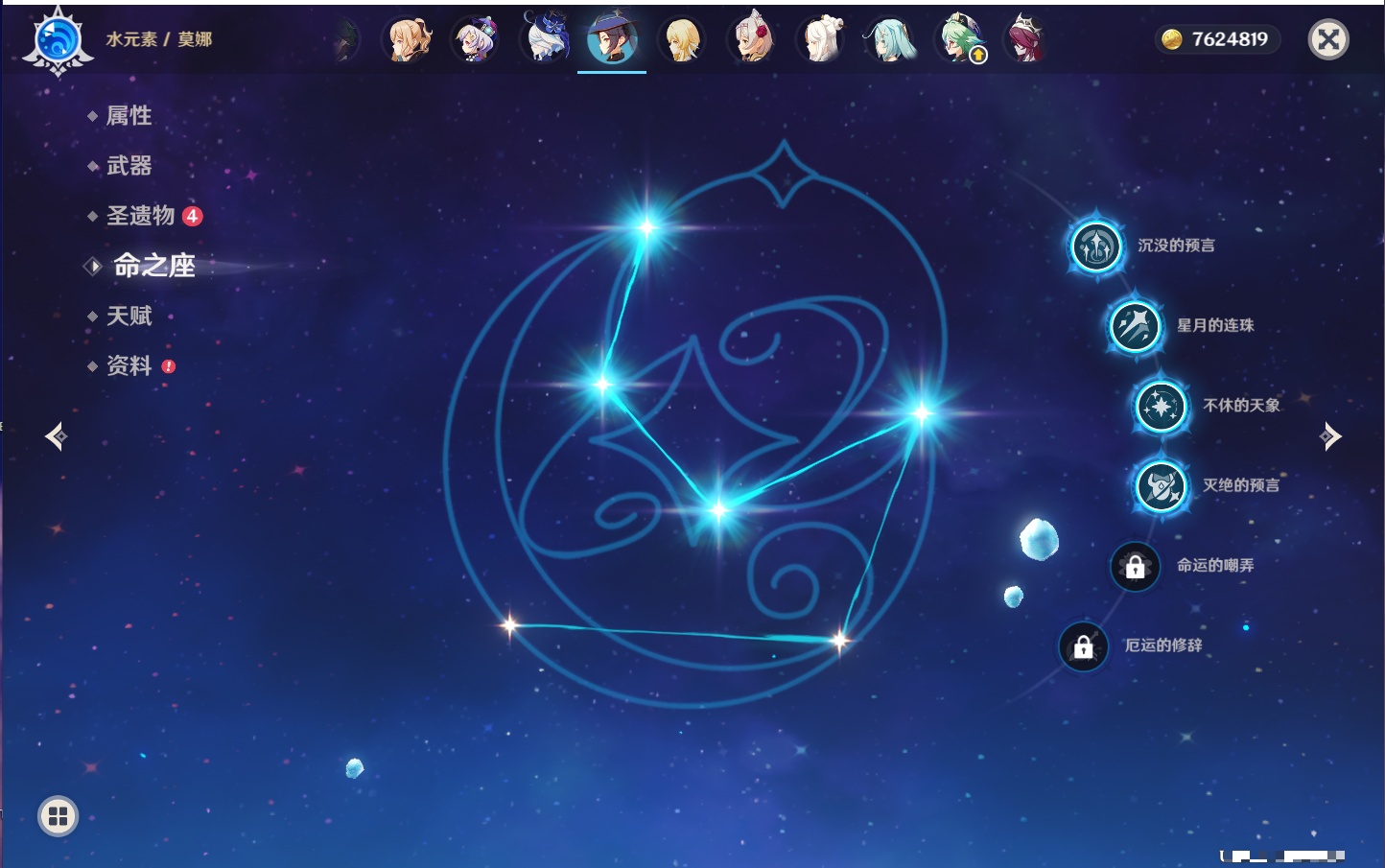Click the Mora coin icon
Image resolution: width=1385 pixels, height=868 pixels.
tap(1171, 38)
